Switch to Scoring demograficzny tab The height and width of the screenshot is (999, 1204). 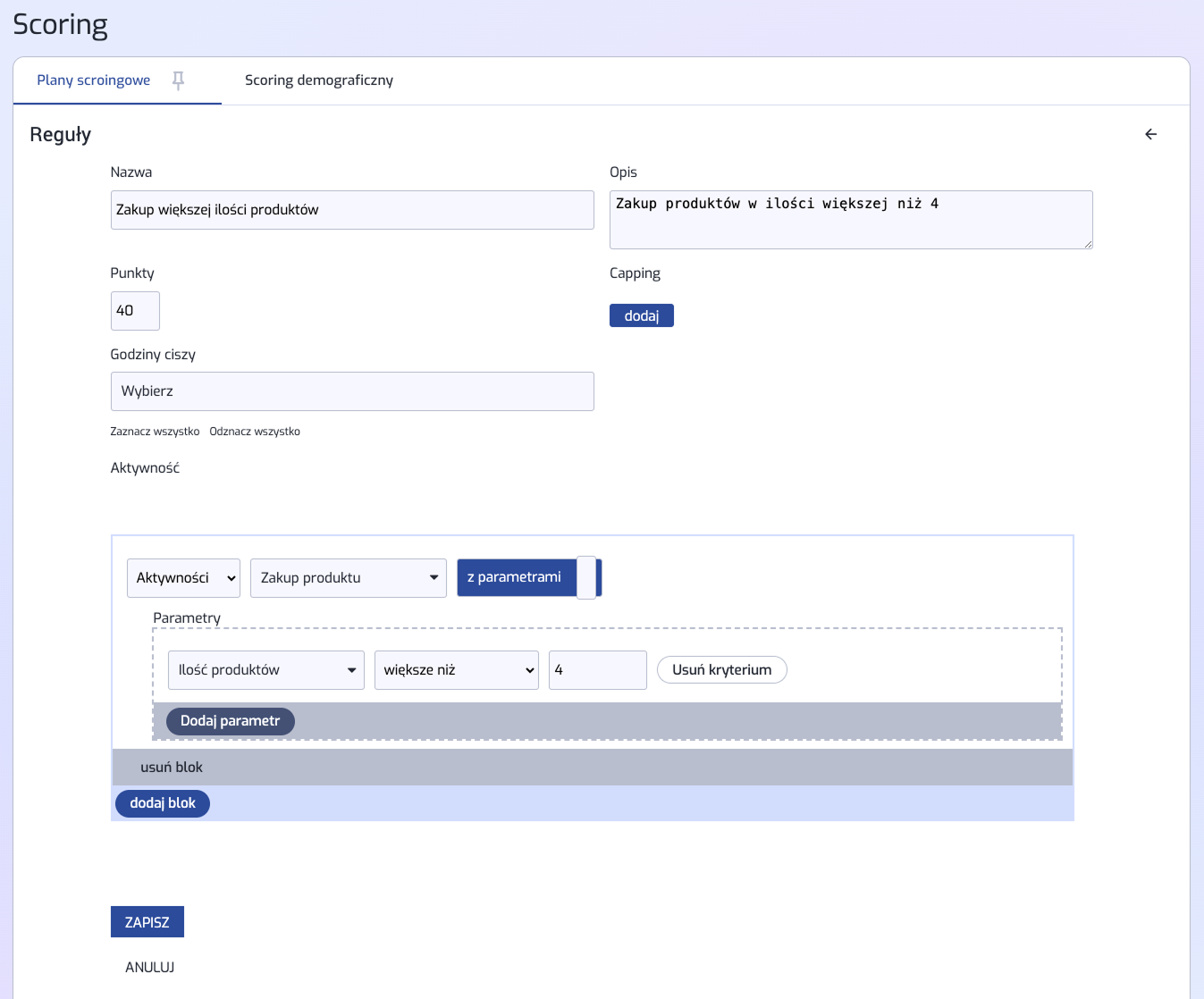point(319,80)
